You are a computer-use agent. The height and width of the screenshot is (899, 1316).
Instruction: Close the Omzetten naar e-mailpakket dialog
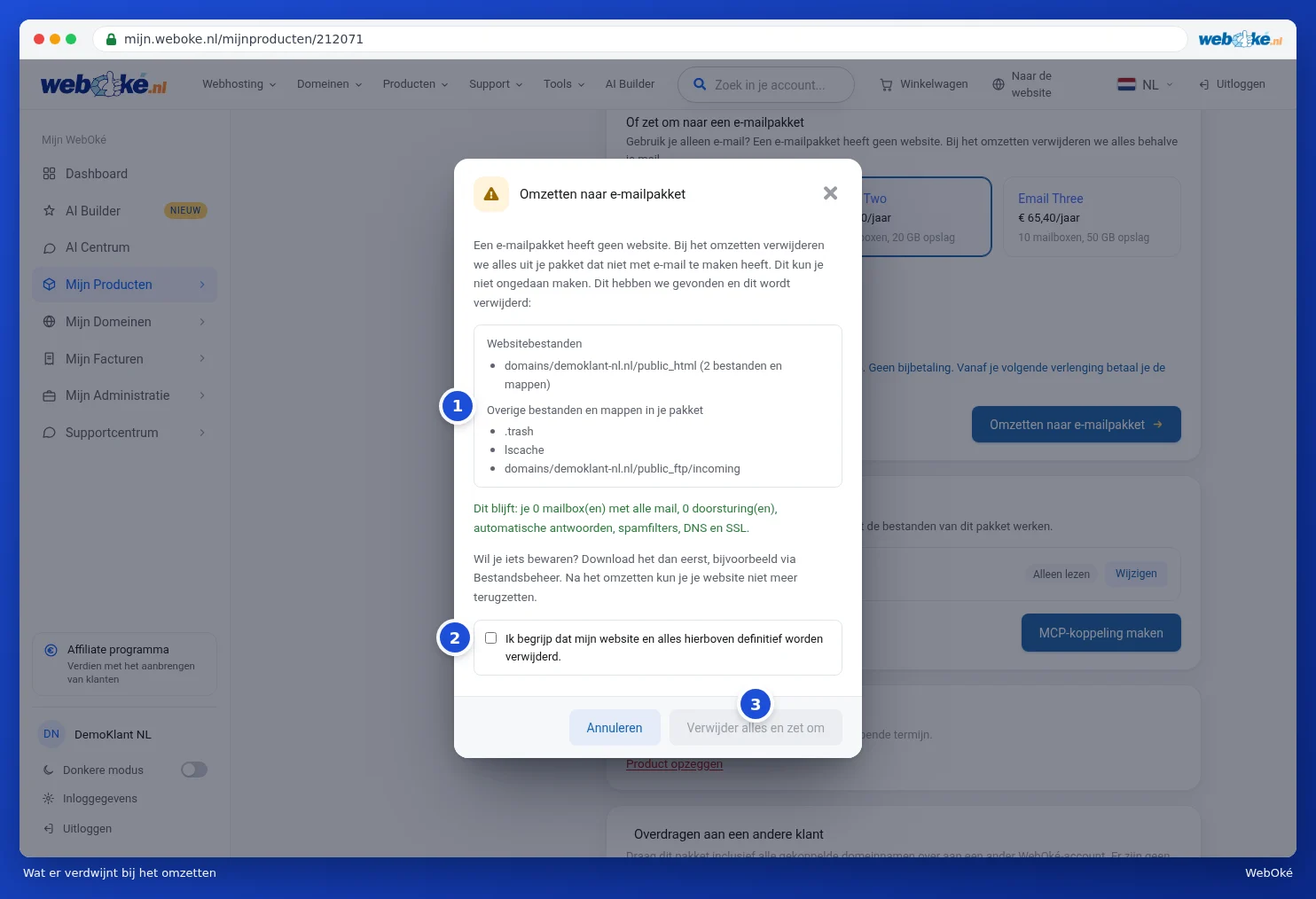[x=830, y=193]
